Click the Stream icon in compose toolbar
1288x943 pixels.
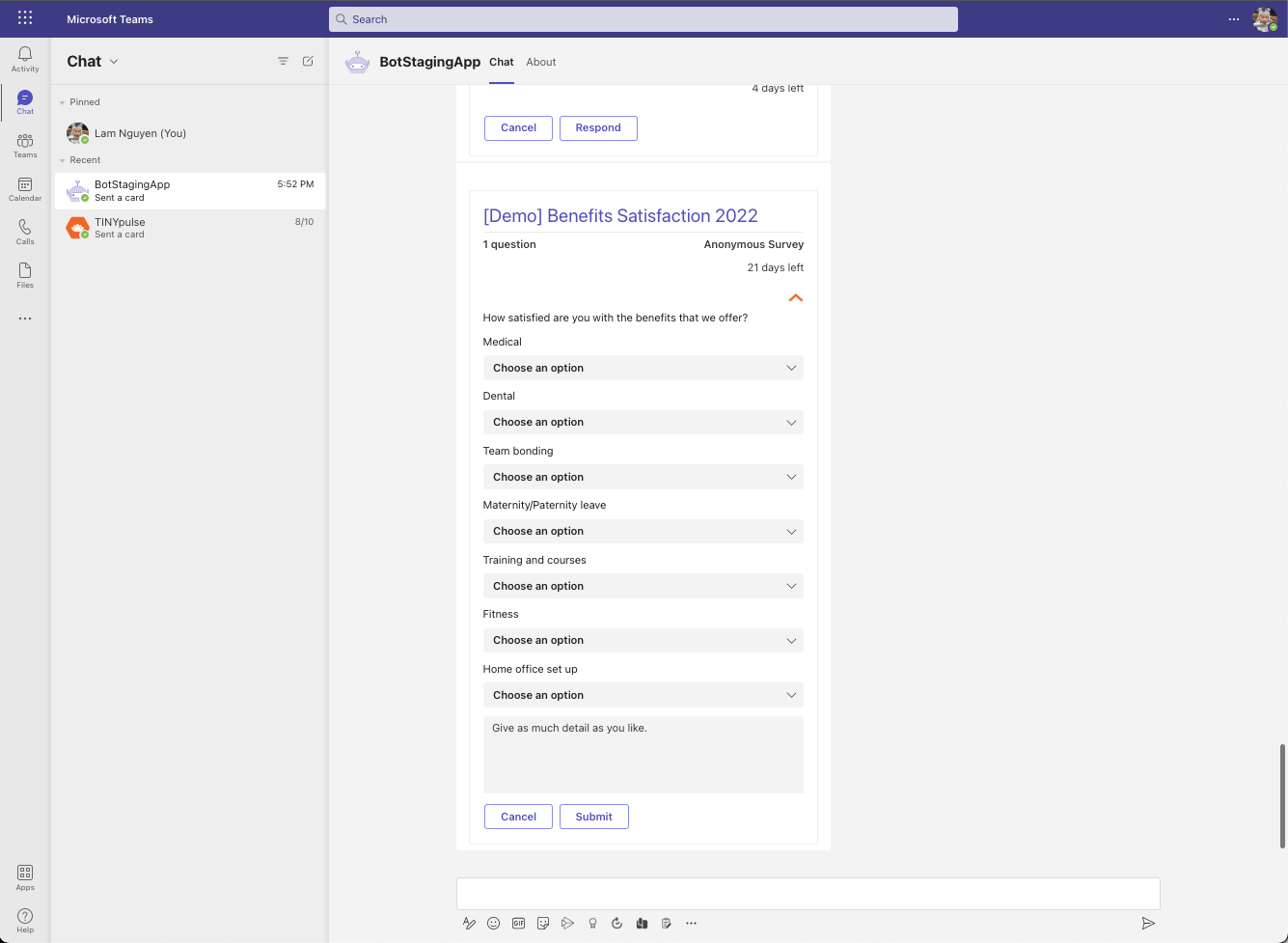567,923
